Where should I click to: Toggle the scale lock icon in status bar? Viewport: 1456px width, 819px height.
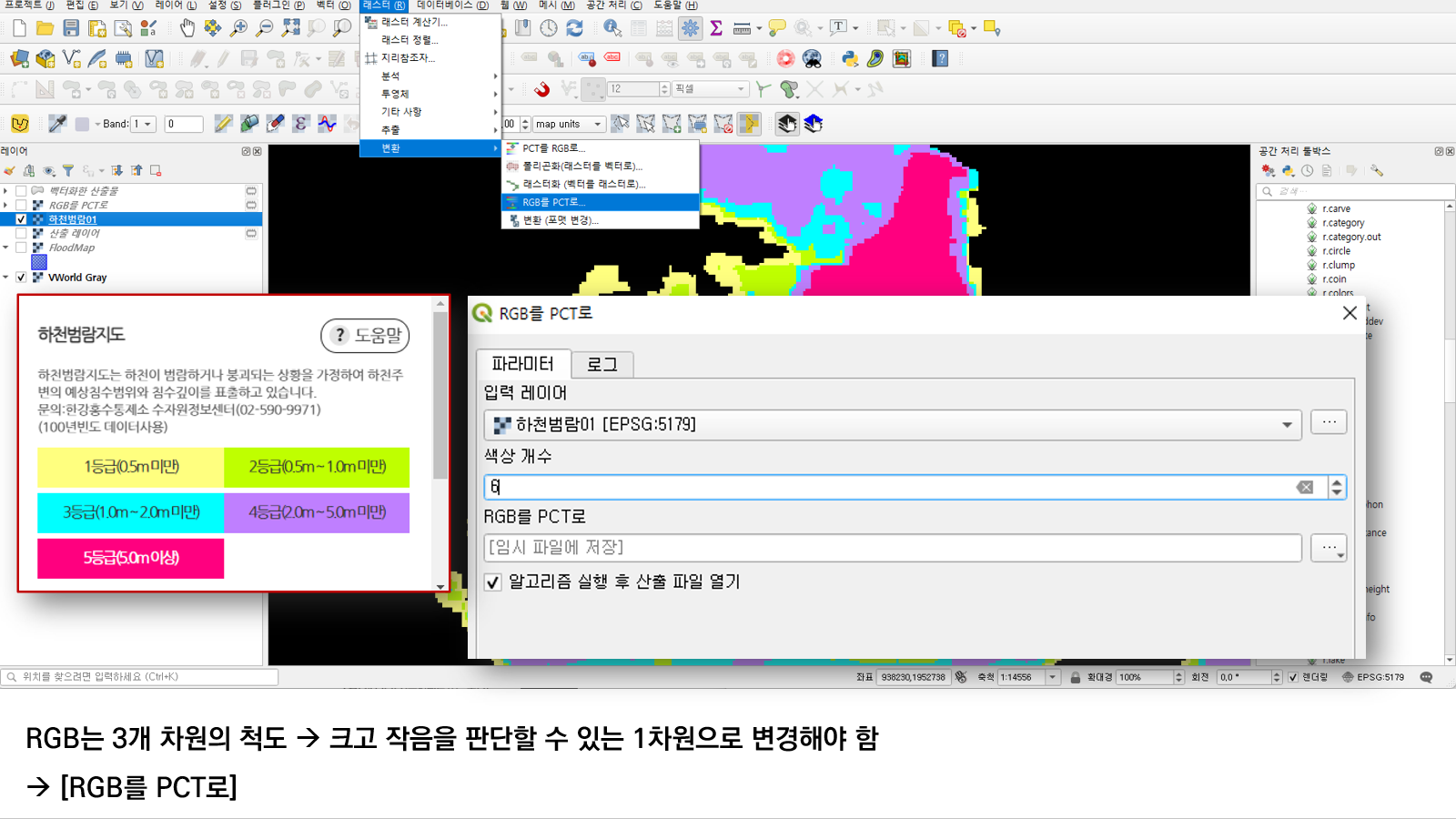[1075, 677]
